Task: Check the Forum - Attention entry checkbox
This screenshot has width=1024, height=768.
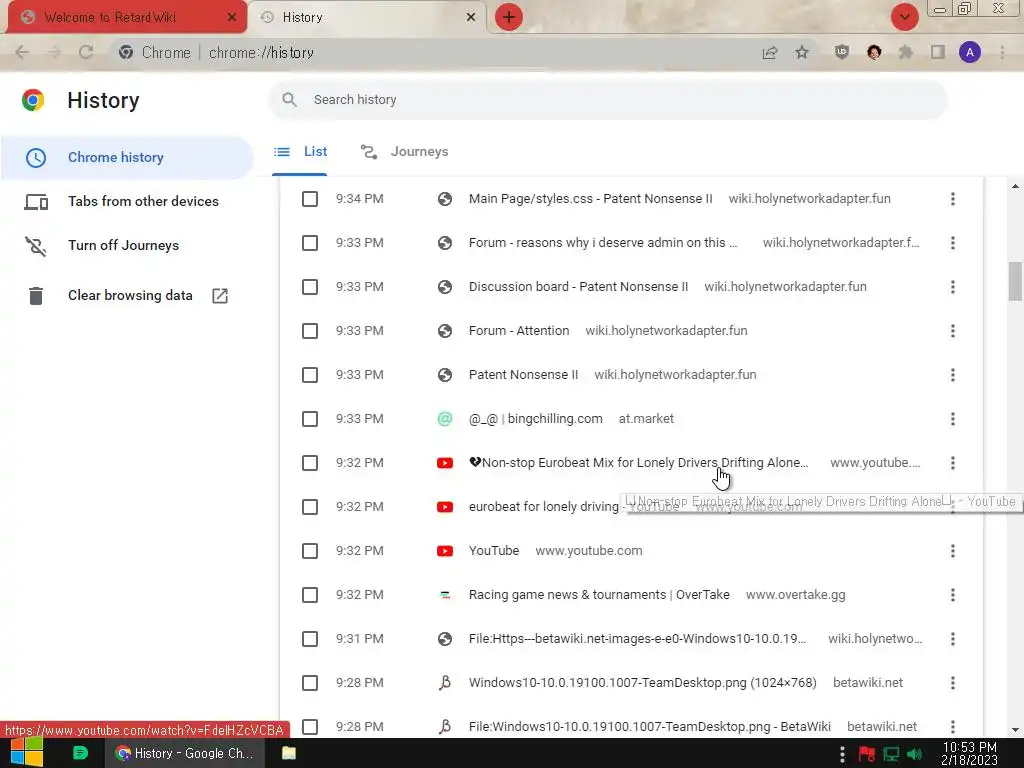Action: click(x=310, y=331)
